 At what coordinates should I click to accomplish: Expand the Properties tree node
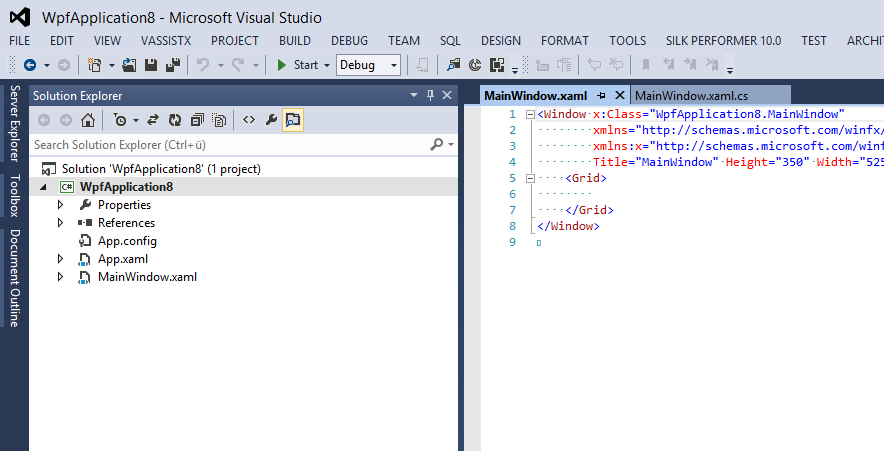[x=60, y=205]
